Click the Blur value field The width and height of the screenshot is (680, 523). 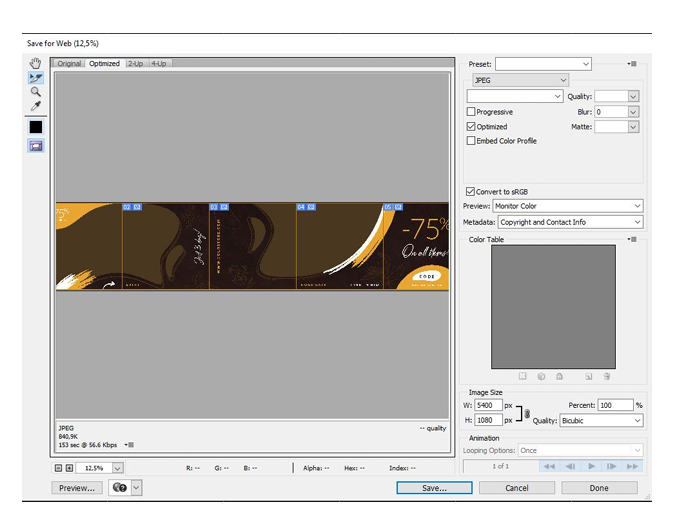click(x=611, y=112)
